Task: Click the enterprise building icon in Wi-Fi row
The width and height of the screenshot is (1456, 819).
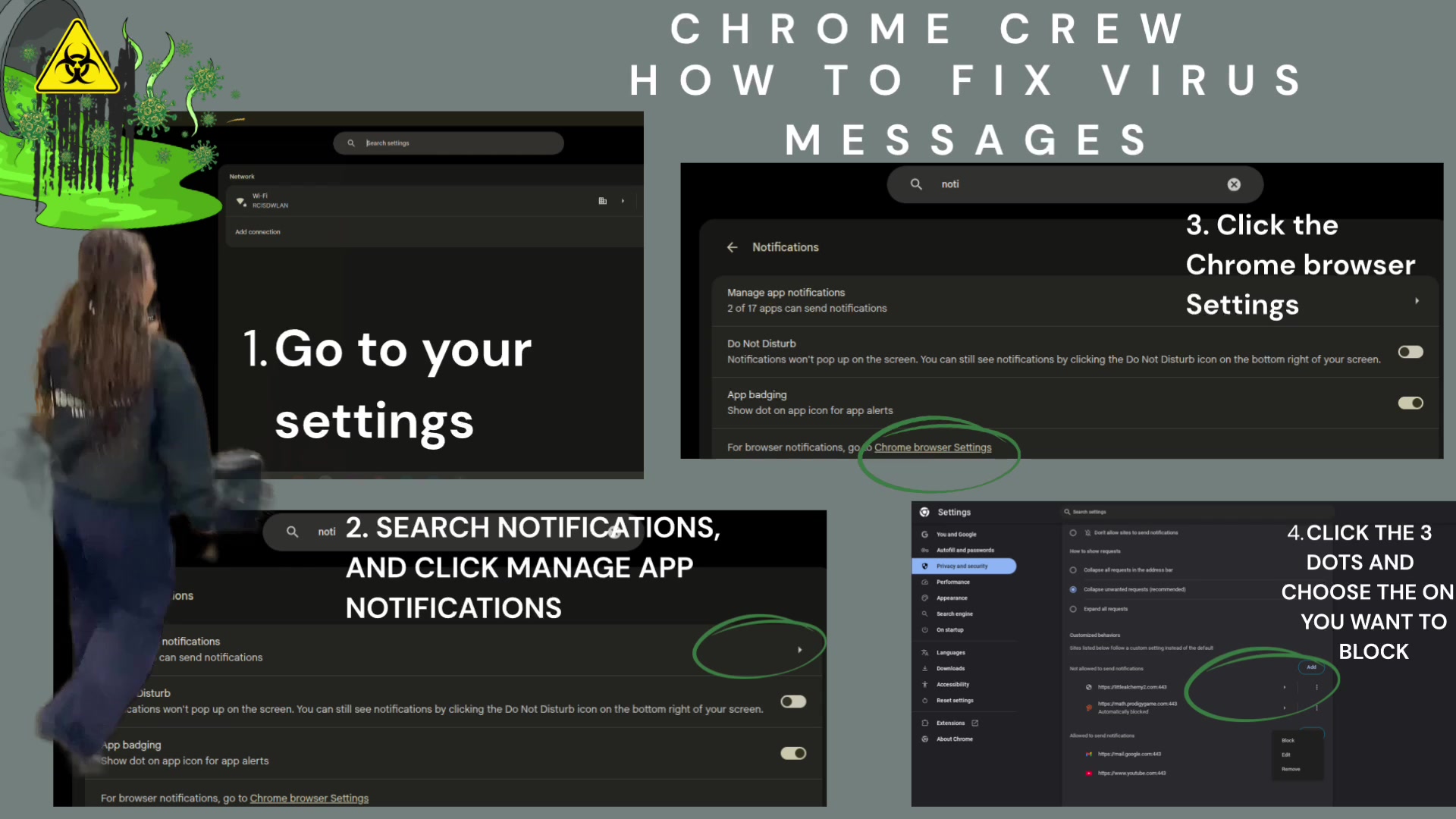Action: 603,201
